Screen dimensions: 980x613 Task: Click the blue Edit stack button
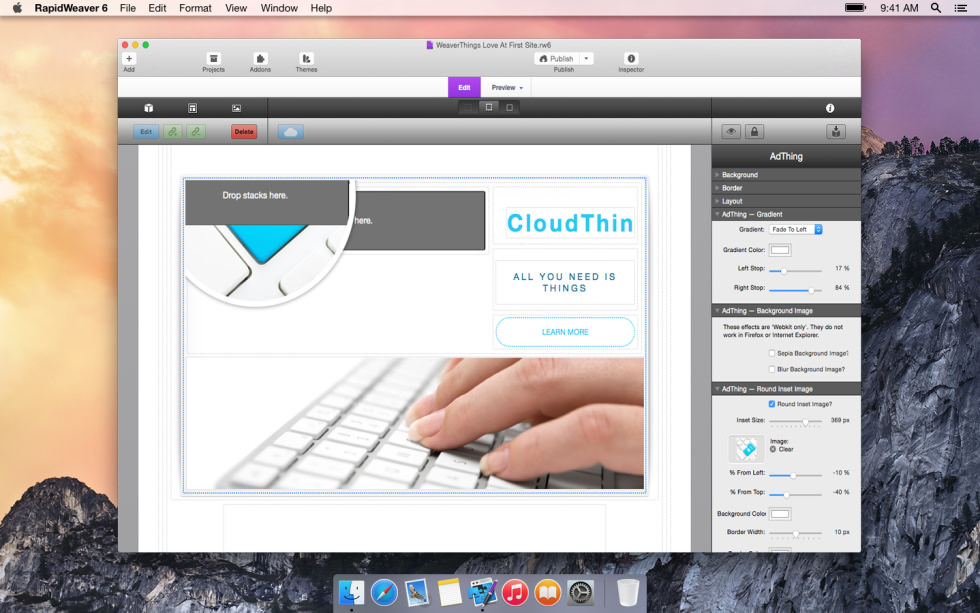[x=146, y=132]
